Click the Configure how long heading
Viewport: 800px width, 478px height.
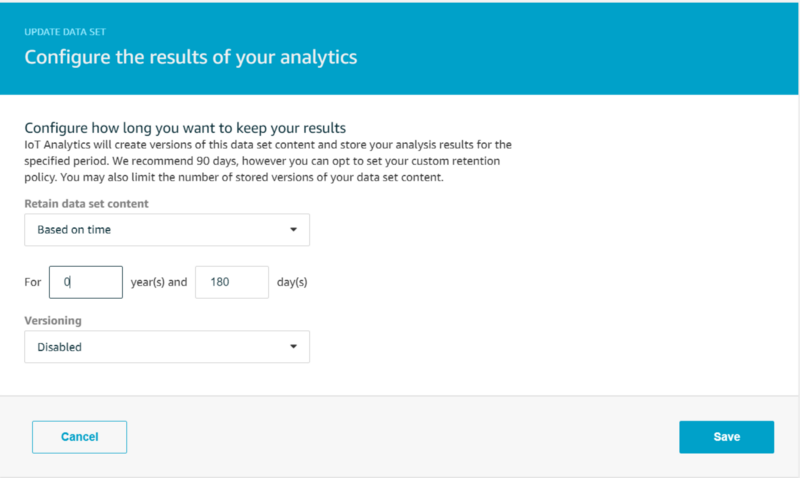pyautogui.click(x=185, y=128)
